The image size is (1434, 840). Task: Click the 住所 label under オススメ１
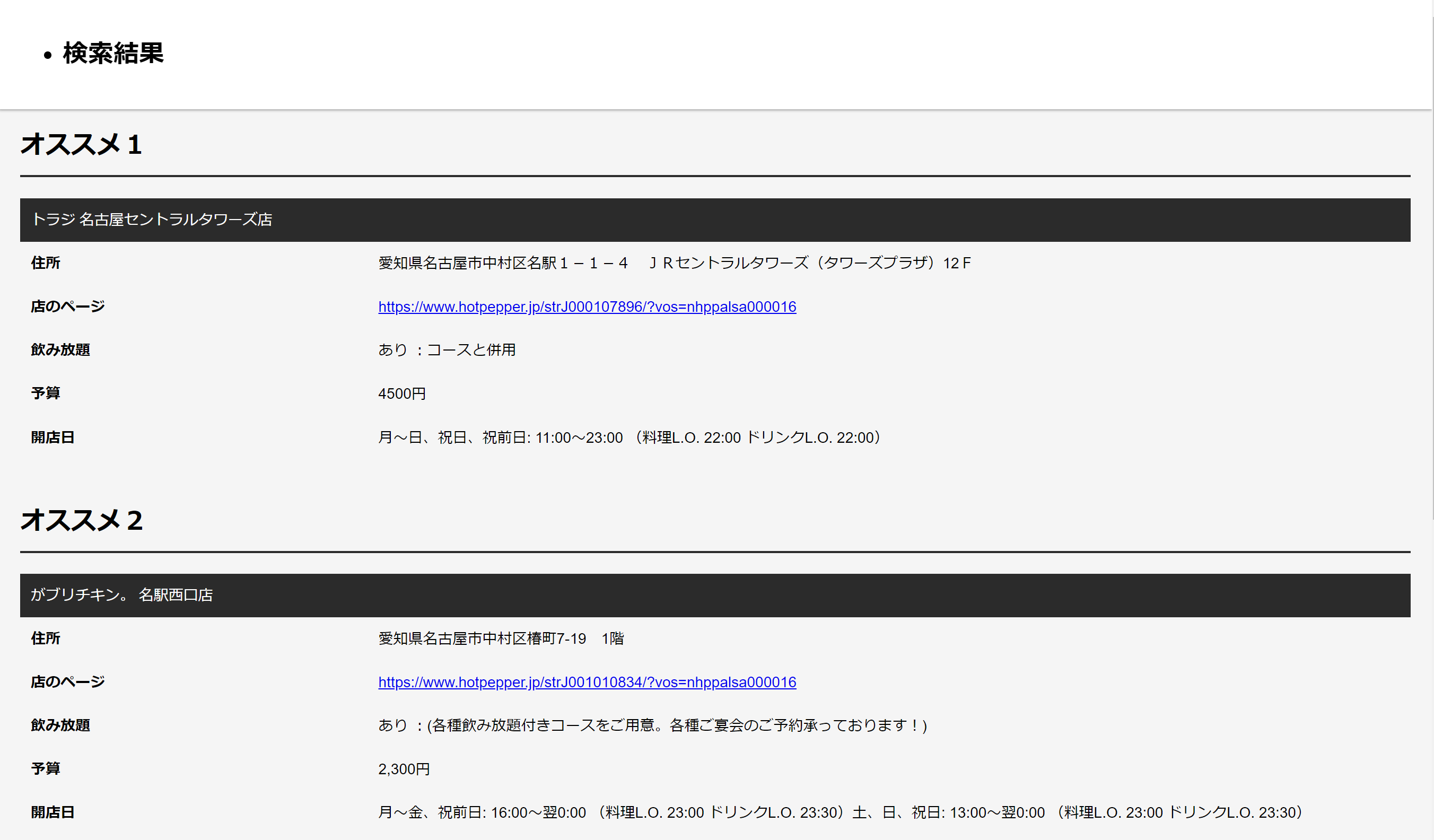pyautogui.click(x=45, y=263)
